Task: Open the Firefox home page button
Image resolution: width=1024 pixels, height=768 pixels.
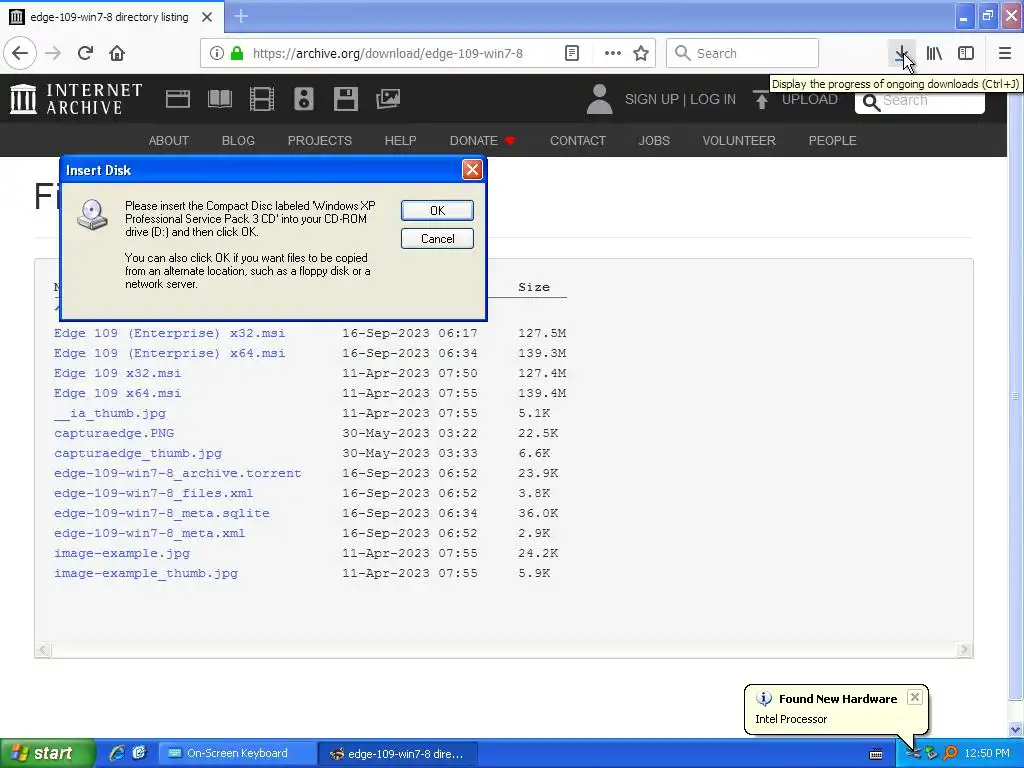Action: 117,53
